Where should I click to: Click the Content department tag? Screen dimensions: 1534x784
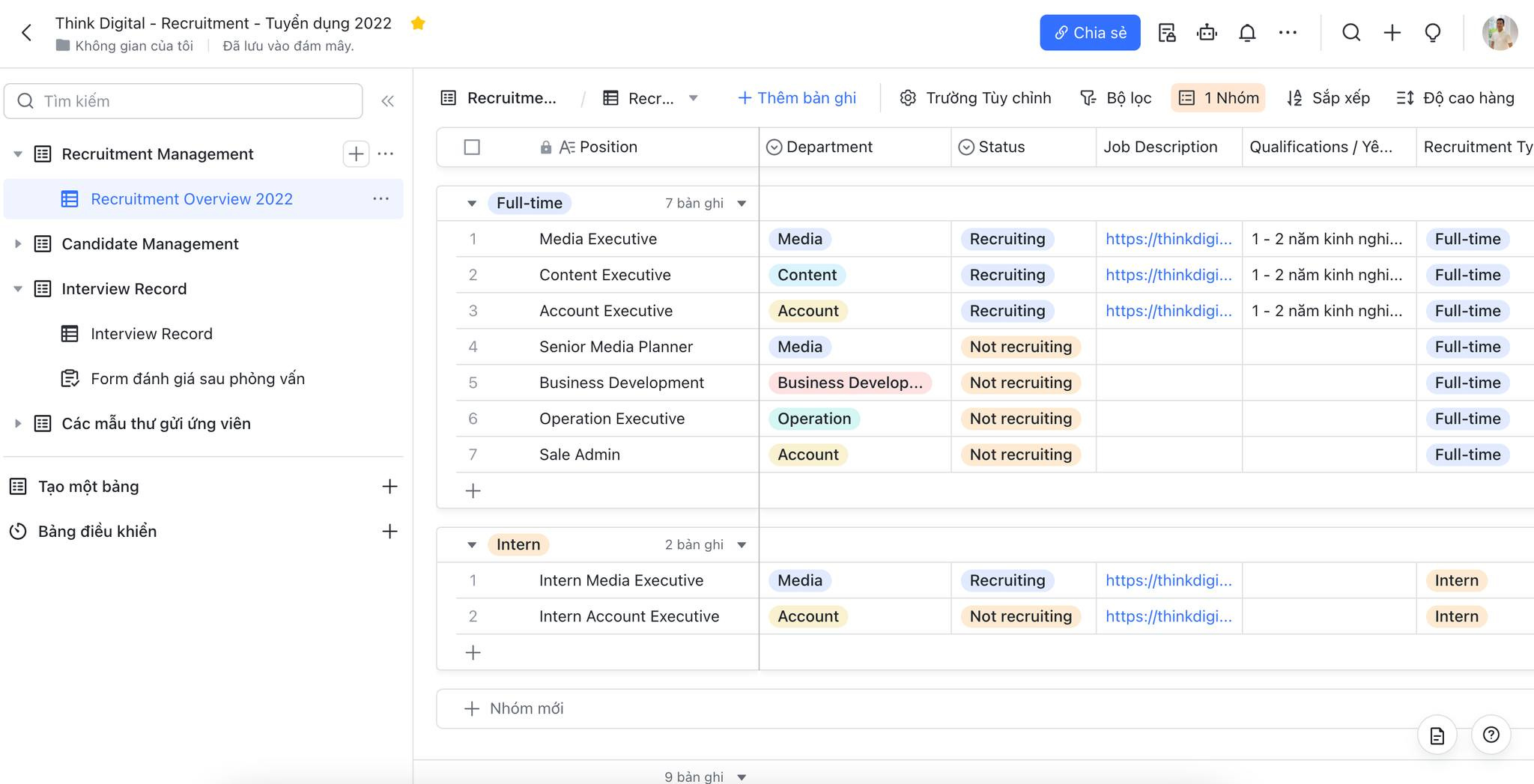tap(807, 275)
